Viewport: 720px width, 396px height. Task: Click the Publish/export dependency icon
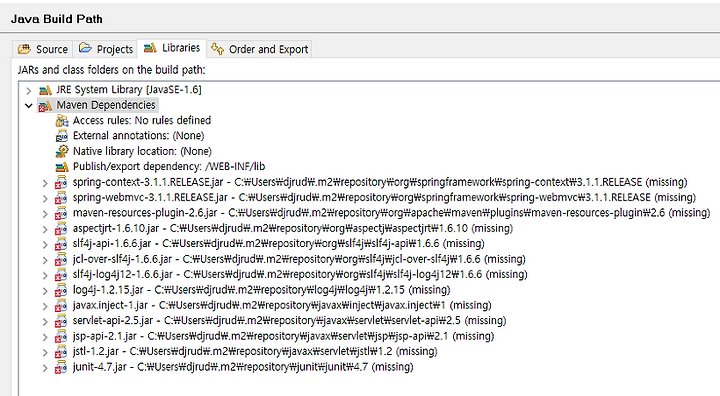(62, 167)
